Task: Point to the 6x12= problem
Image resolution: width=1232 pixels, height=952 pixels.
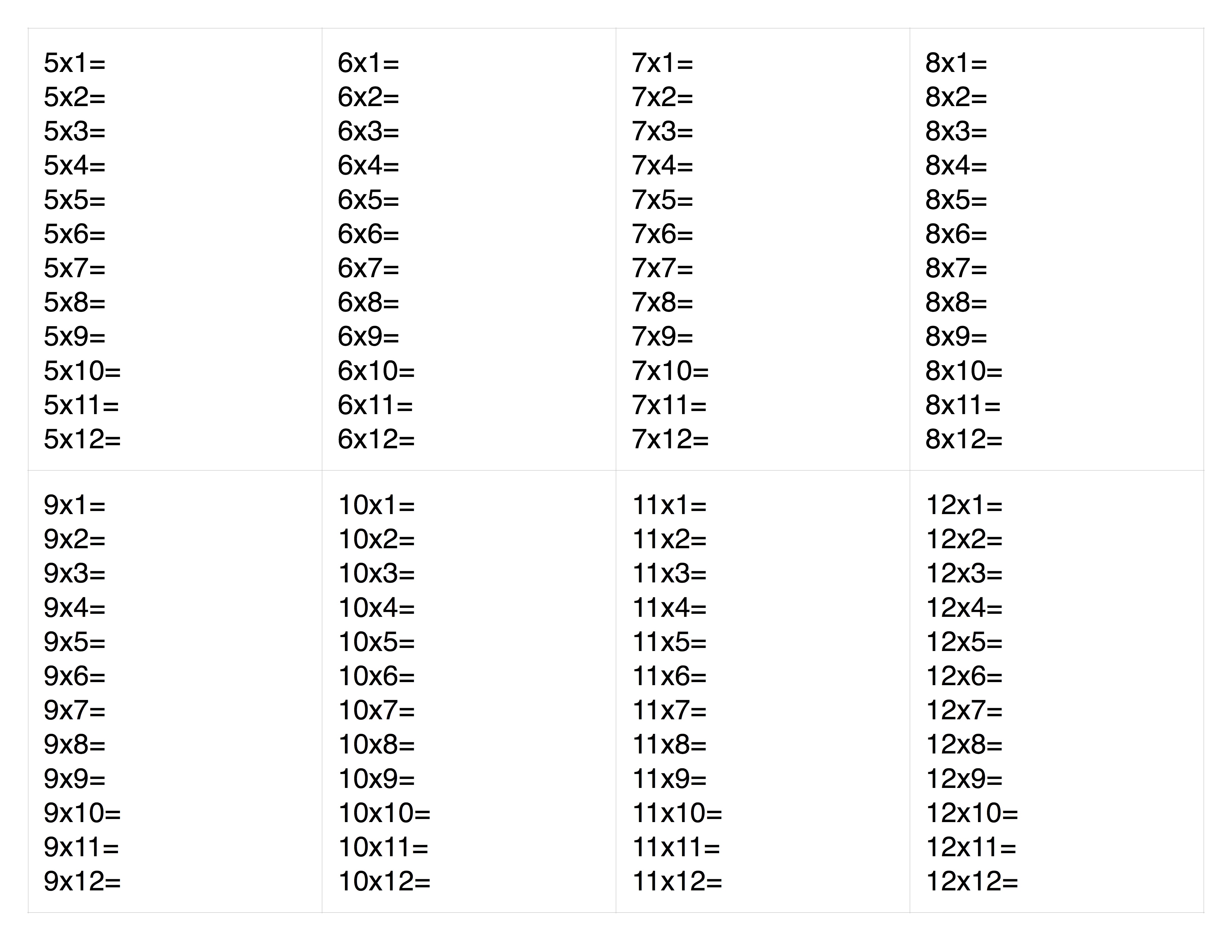Action: pos(376,439)
